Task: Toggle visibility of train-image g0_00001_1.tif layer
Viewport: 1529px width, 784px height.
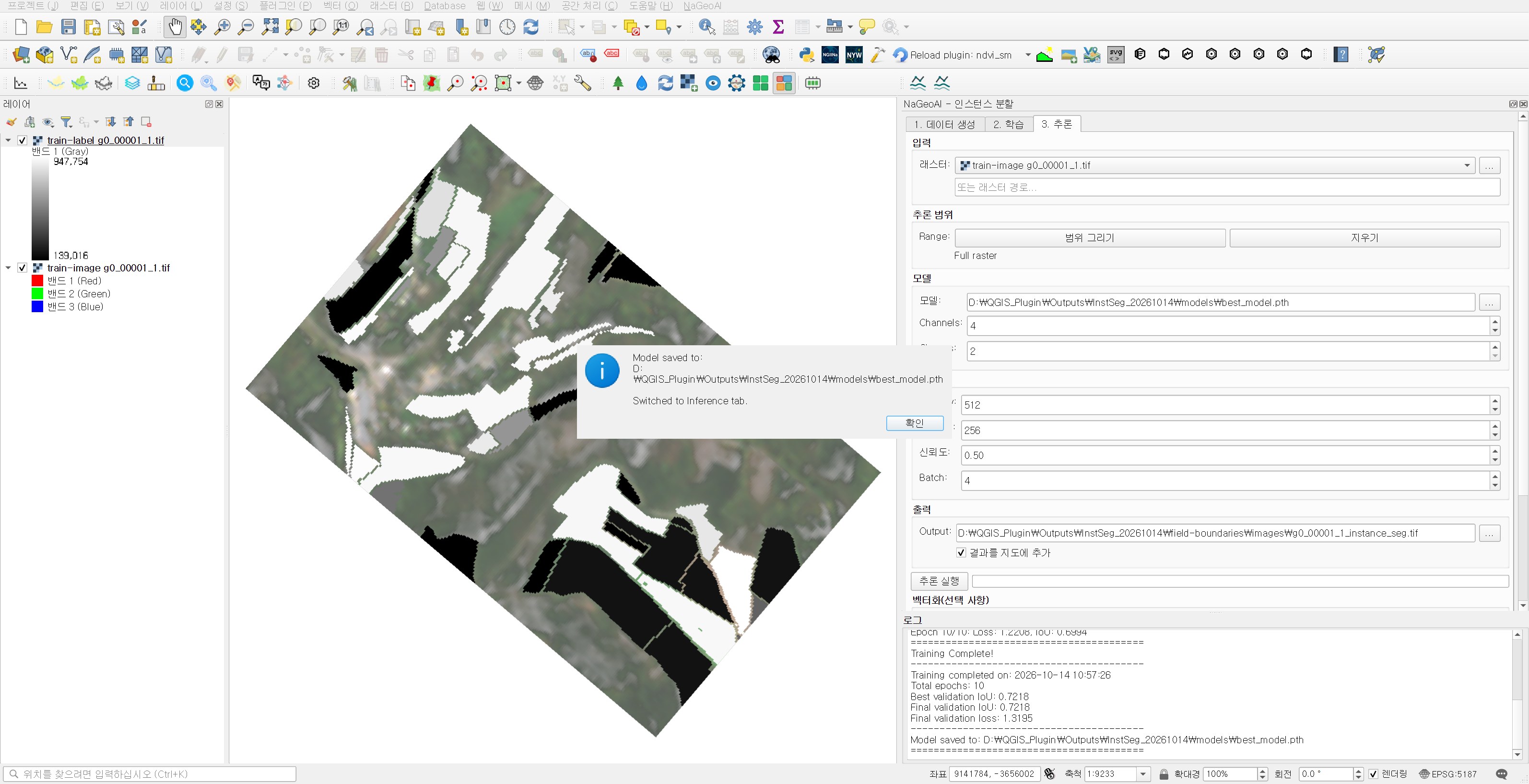Action: pyautogui.click(x=22, y=268)
